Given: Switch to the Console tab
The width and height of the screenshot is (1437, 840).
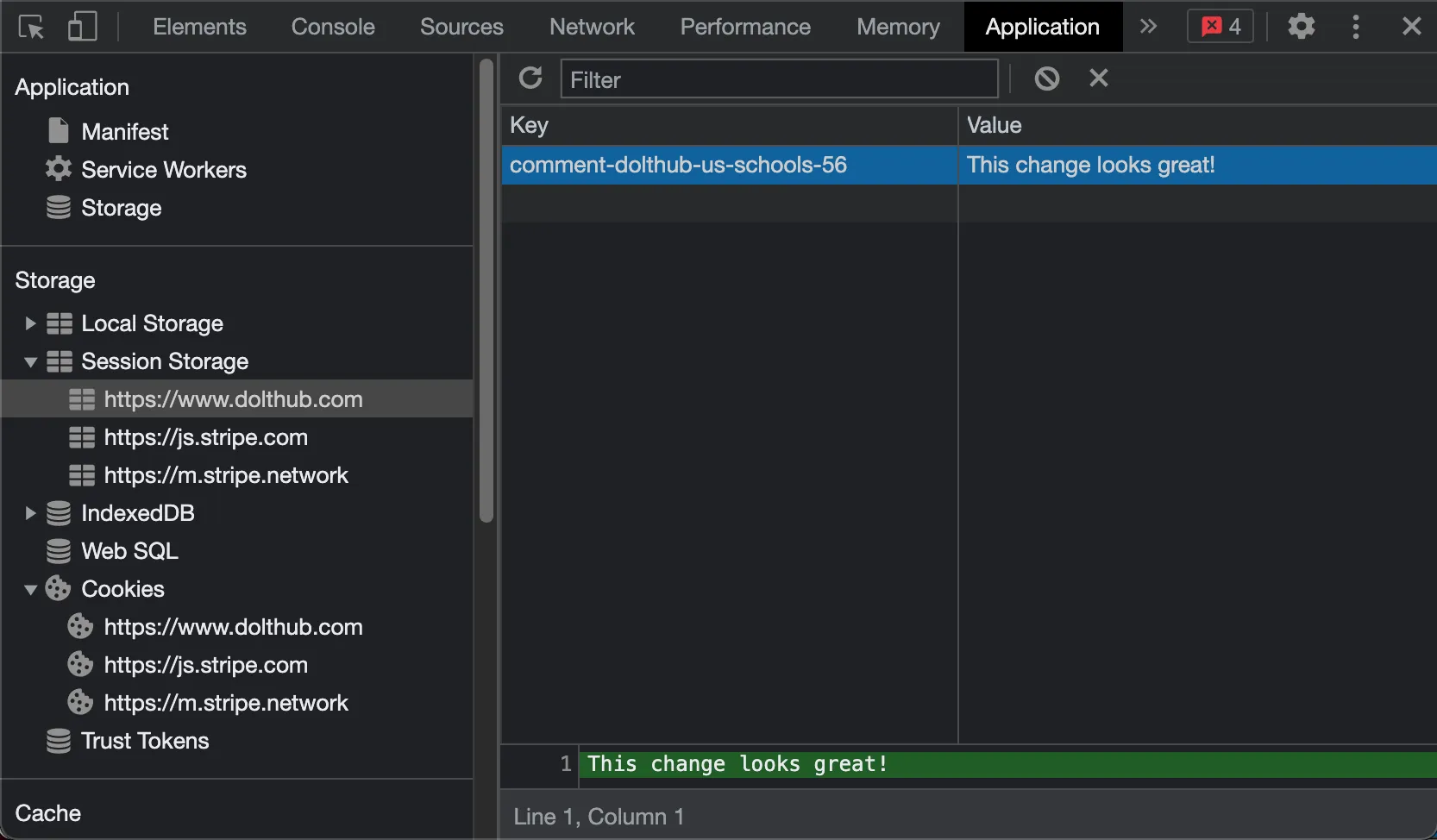Looking at the screenshot, I should point(331,27).
